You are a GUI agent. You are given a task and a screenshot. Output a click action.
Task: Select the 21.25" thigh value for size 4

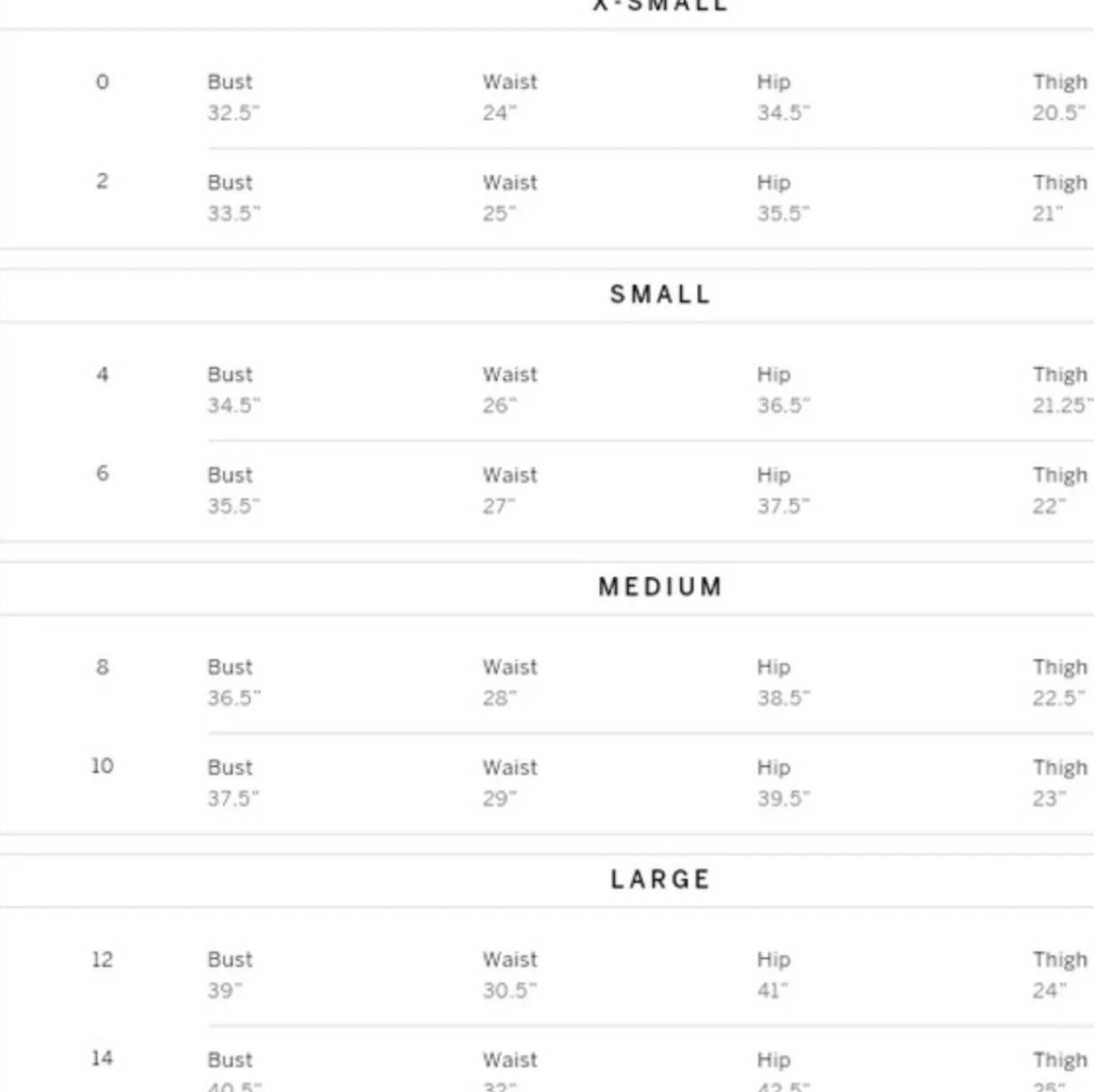(x=1062, y=405)
